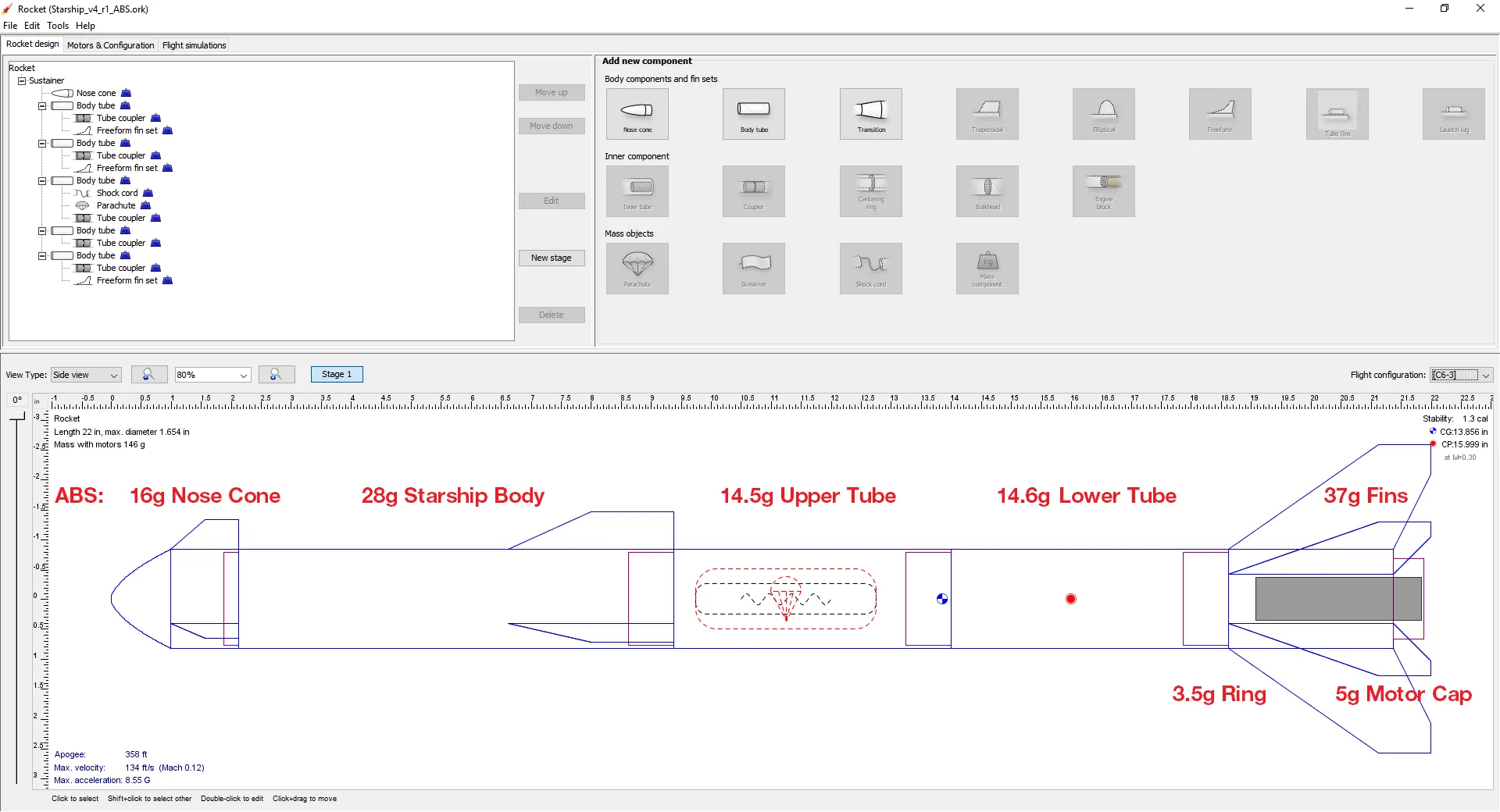The image size is (1500, 812).
Task: Click the New stage button
Action: click(552, 258)
